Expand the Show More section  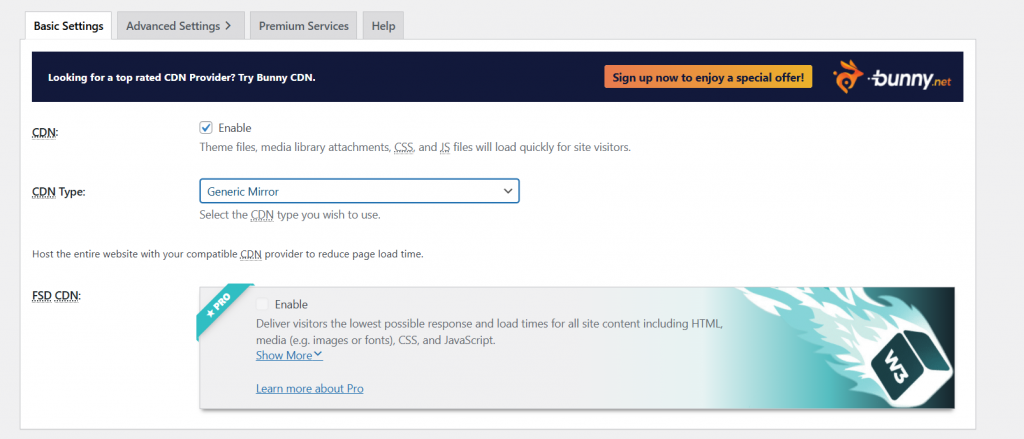click(x=289, y=355)
